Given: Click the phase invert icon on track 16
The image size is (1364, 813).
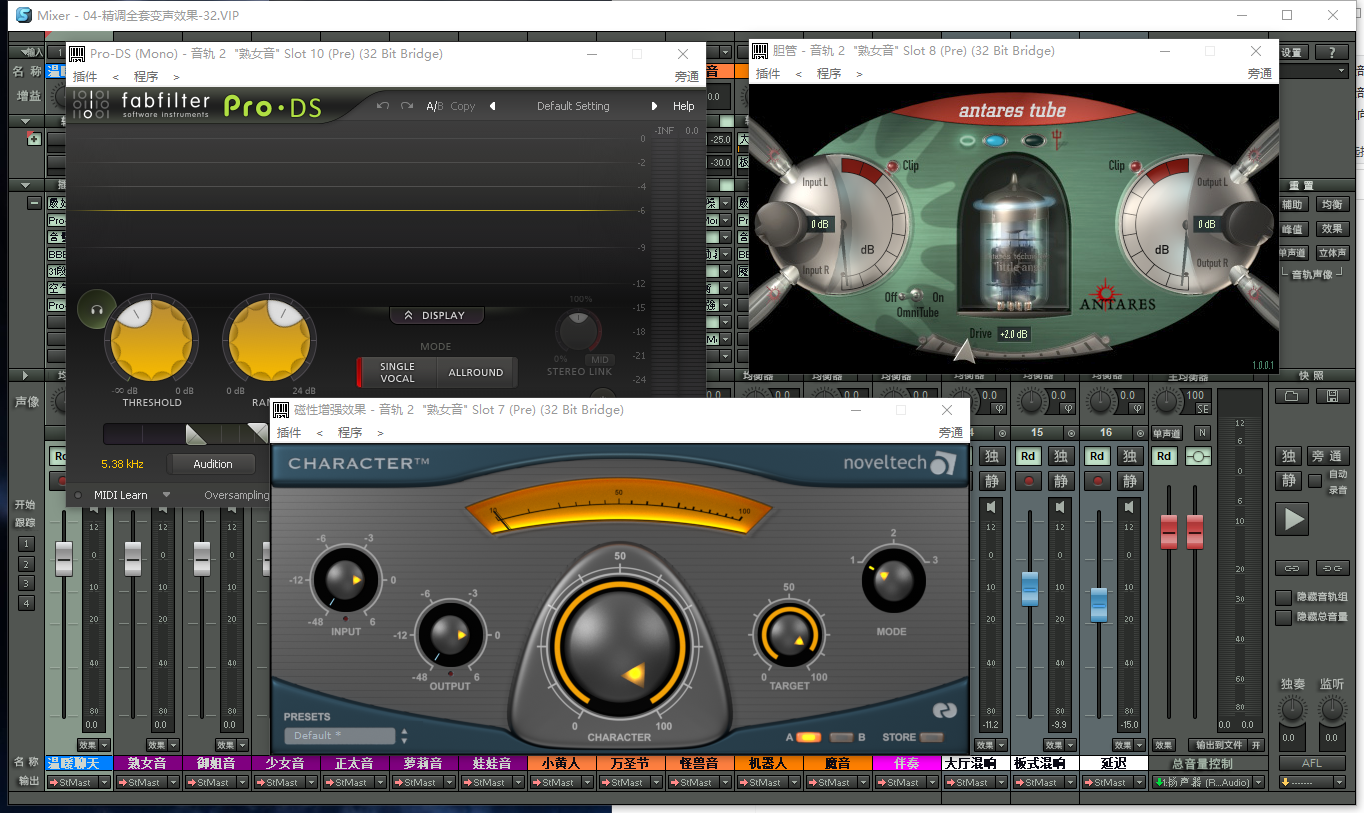Looking at the screenshot, I should [1136, 408].
